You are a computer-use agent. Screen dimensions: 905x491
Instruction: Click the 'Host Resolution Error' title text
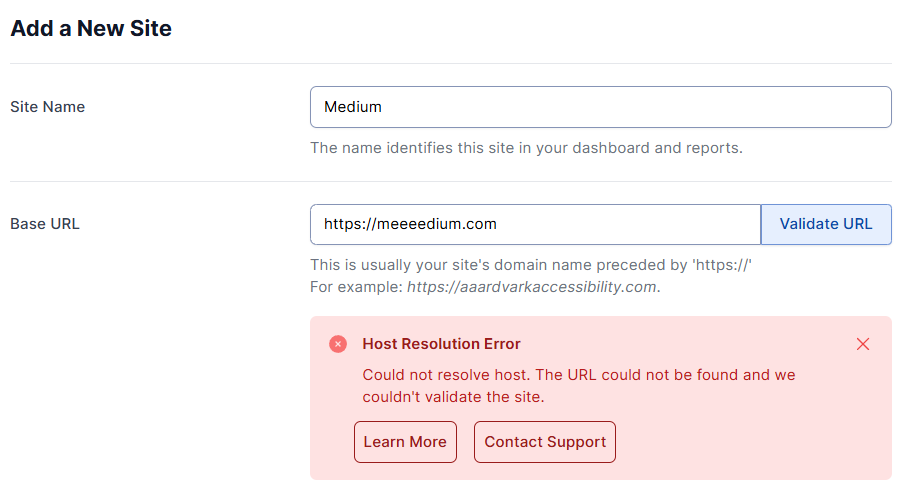(x=441, y=344)
